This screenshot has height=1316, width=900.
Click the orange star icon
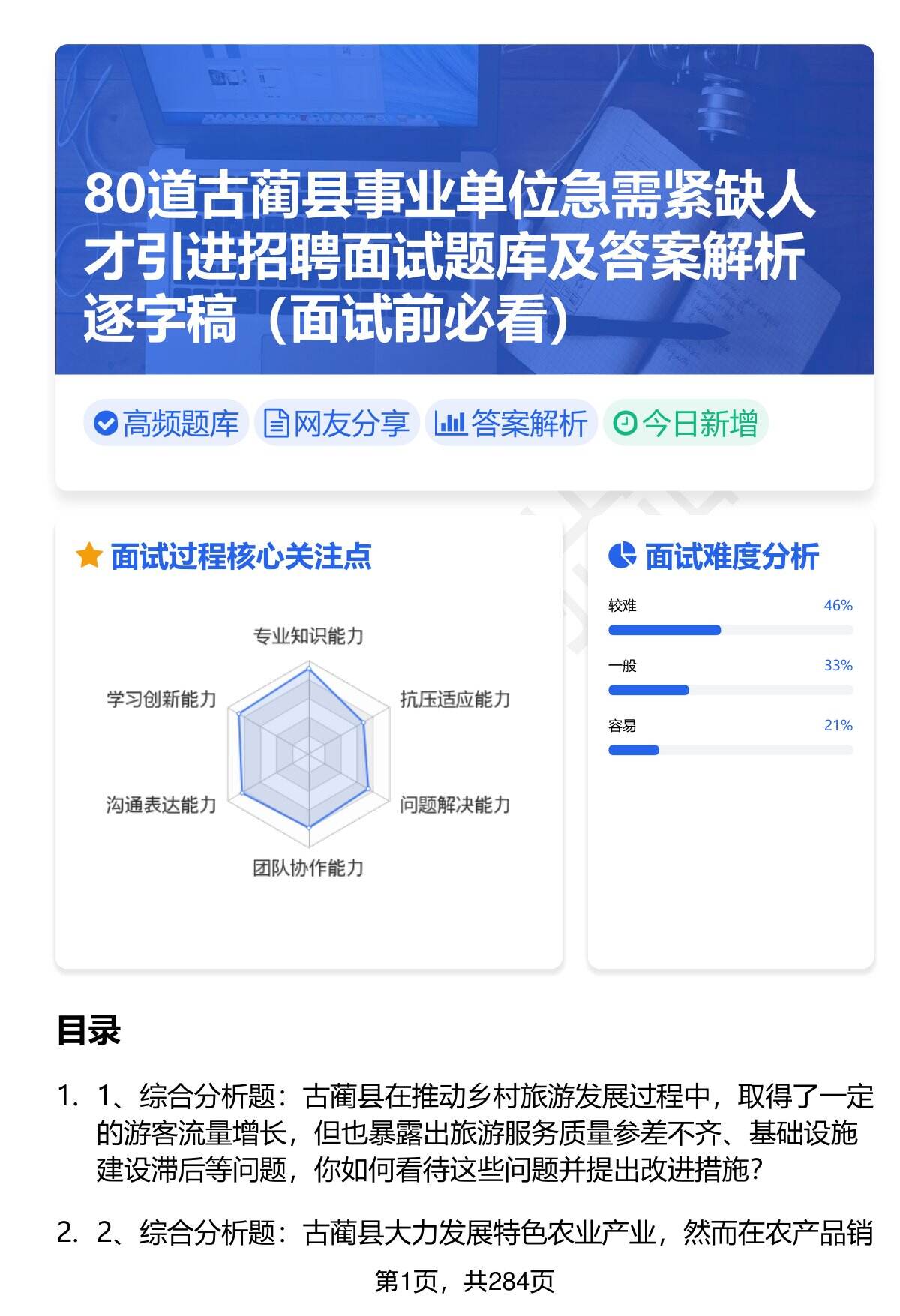89,556
